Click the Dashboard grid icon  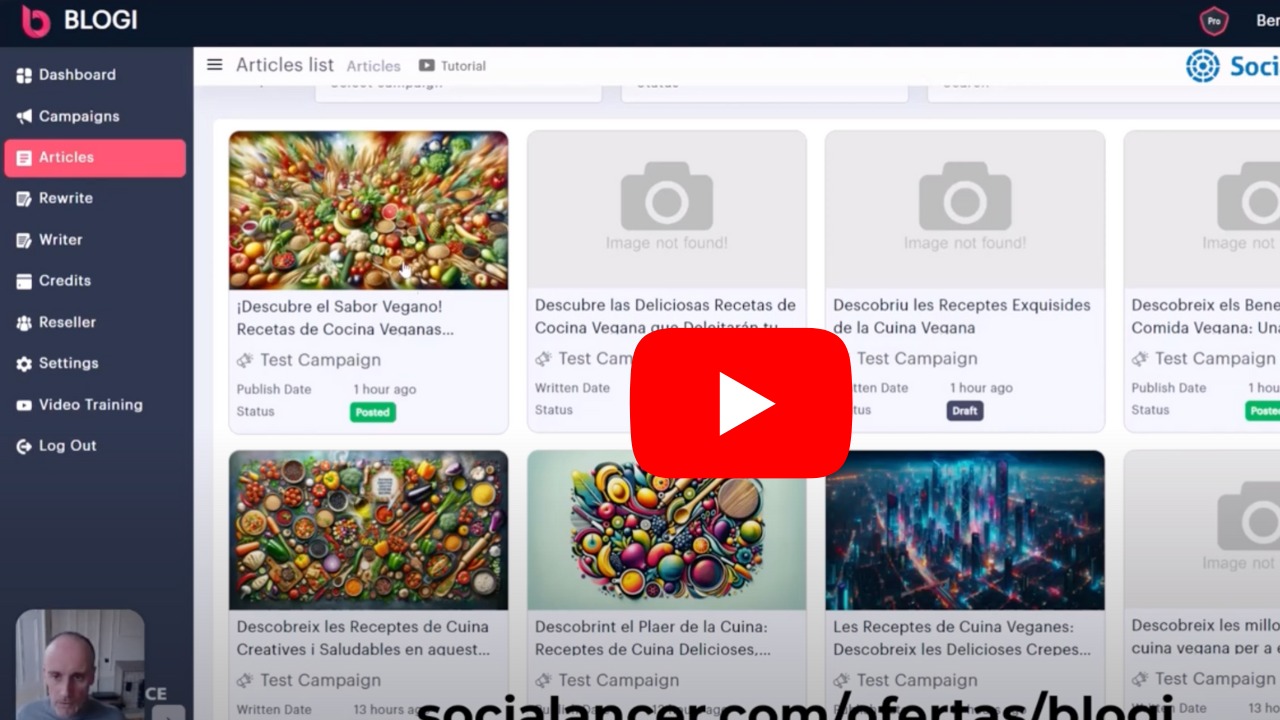(x=24, y=75)
